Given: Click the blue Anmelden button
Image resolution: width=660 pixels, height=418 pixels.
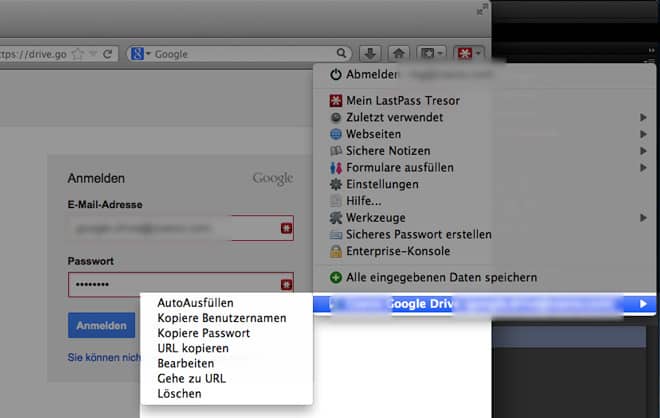Looking at the screenshot, I should tap(101, 325).
